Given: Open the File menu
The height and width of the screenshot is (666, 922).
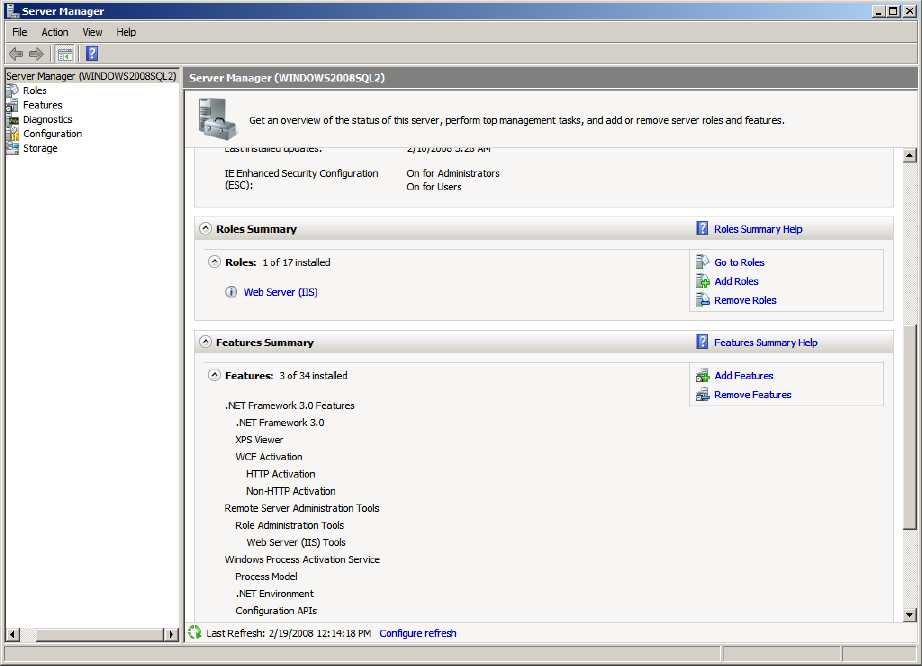Looking at the screenshot, I should (x=20, y=32).
